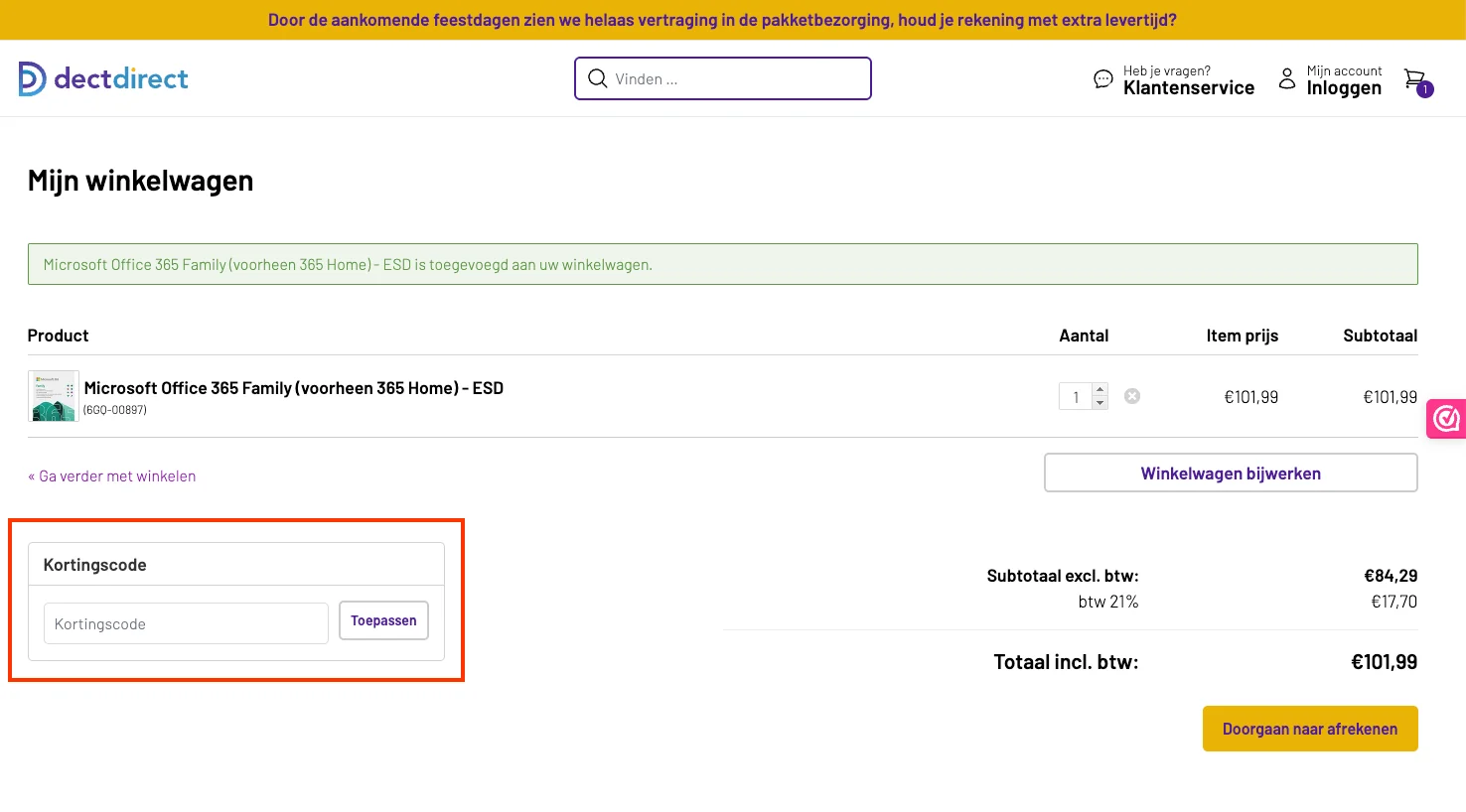The width and height of the screenshot is (1466, 812).
Task: Click the Microsoft Office product thumbnail
Action: (x=54, y=396)
